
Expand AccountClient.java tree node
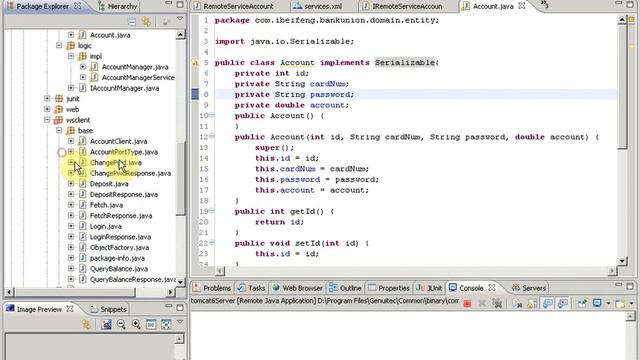[71, 141]
